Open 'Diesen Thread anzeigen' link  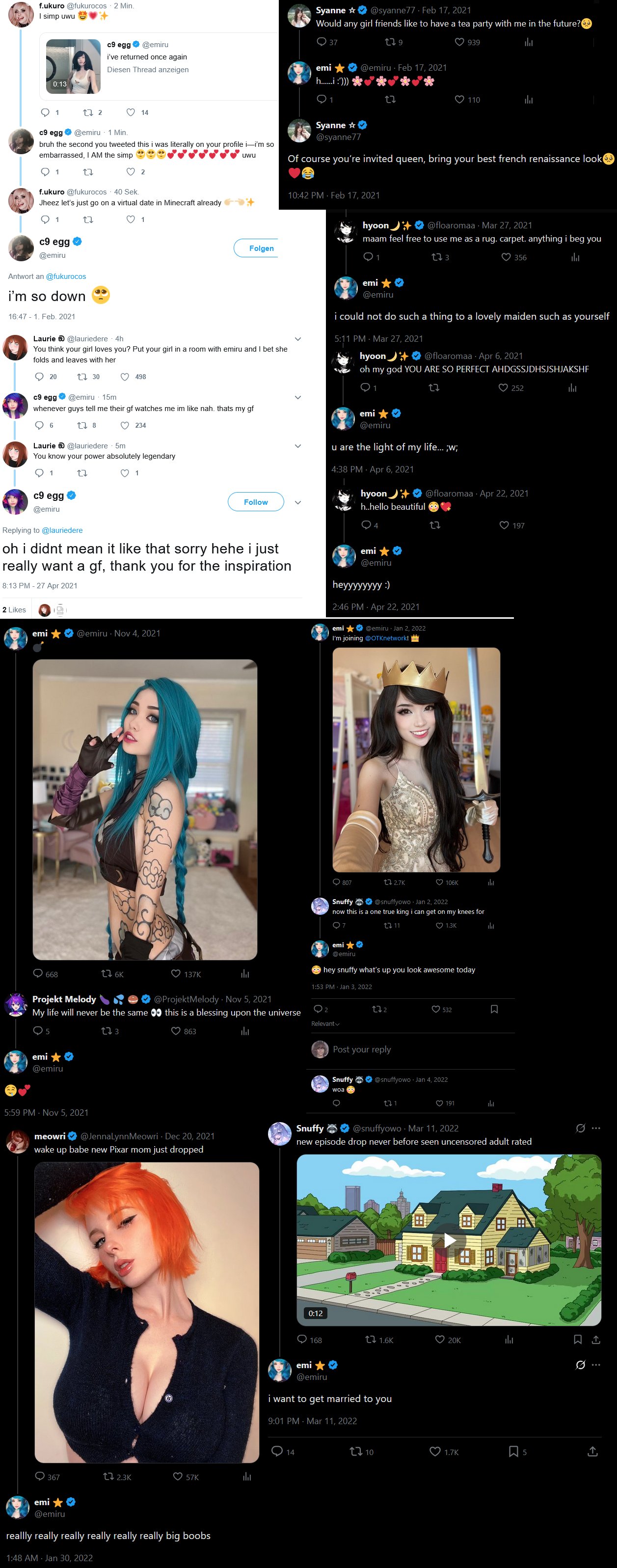tap(148, 69)
